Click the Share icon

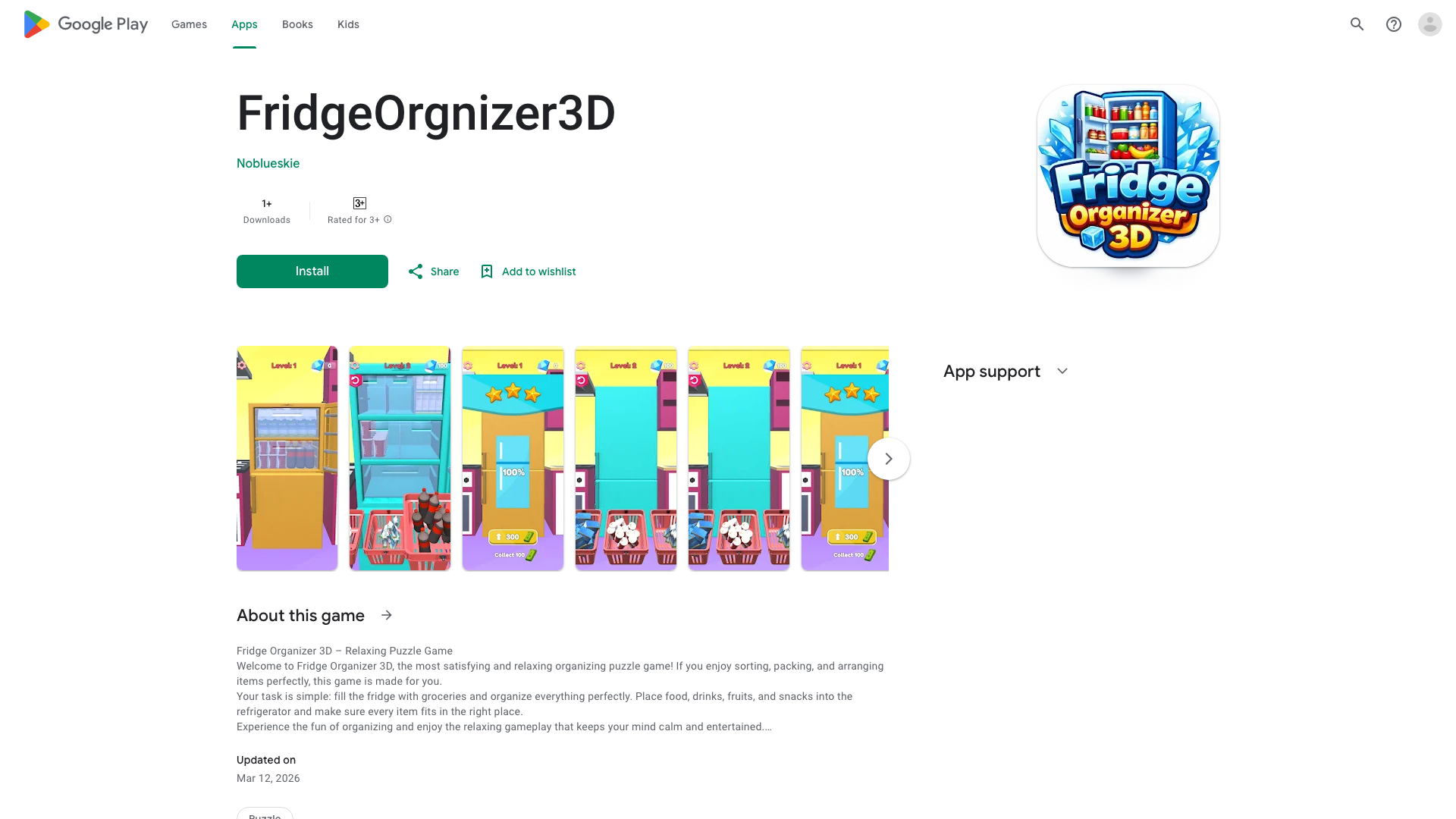coord(416,271)
